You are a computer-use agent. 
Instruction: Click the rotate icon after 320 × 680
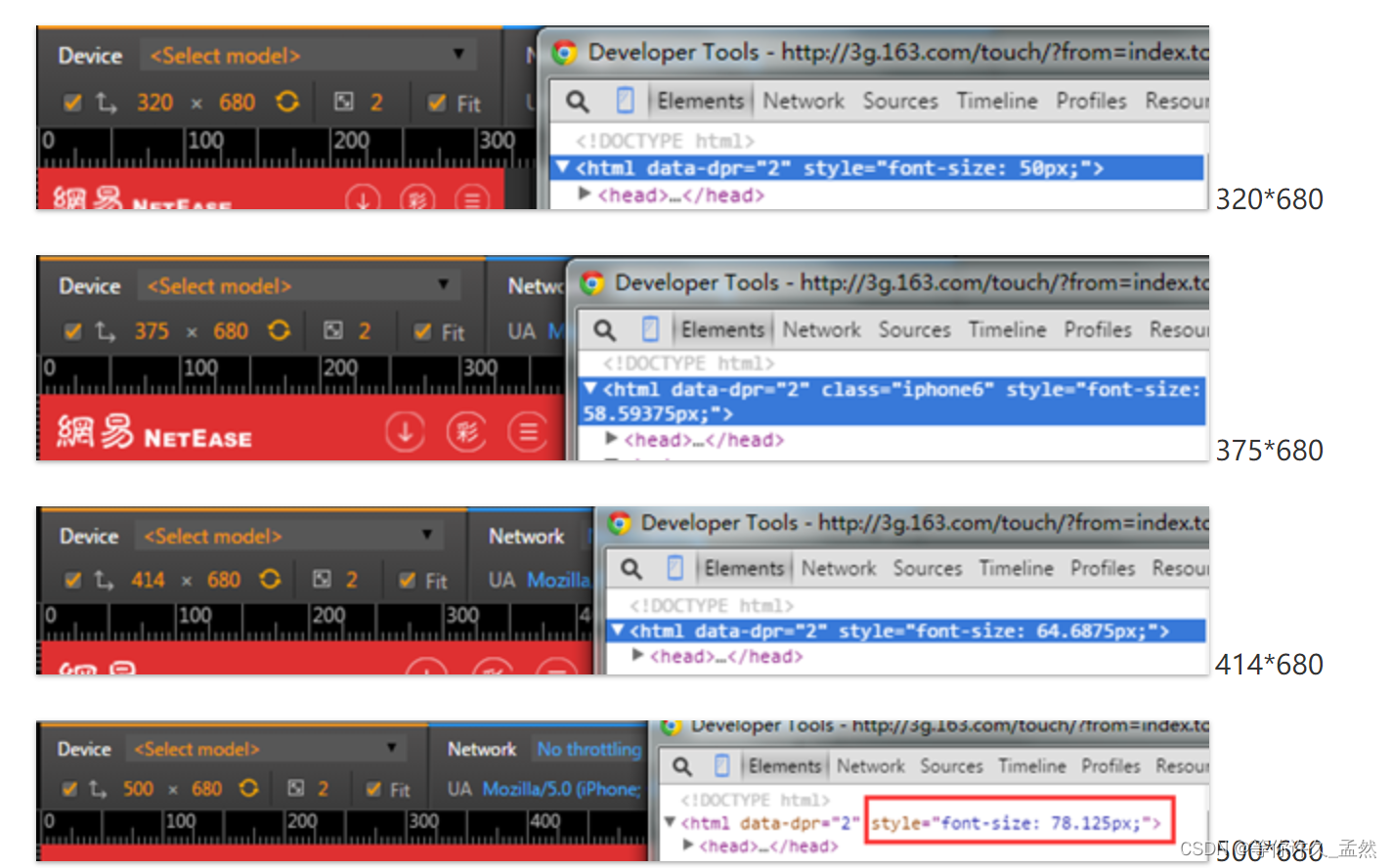[x=287, y=102]
